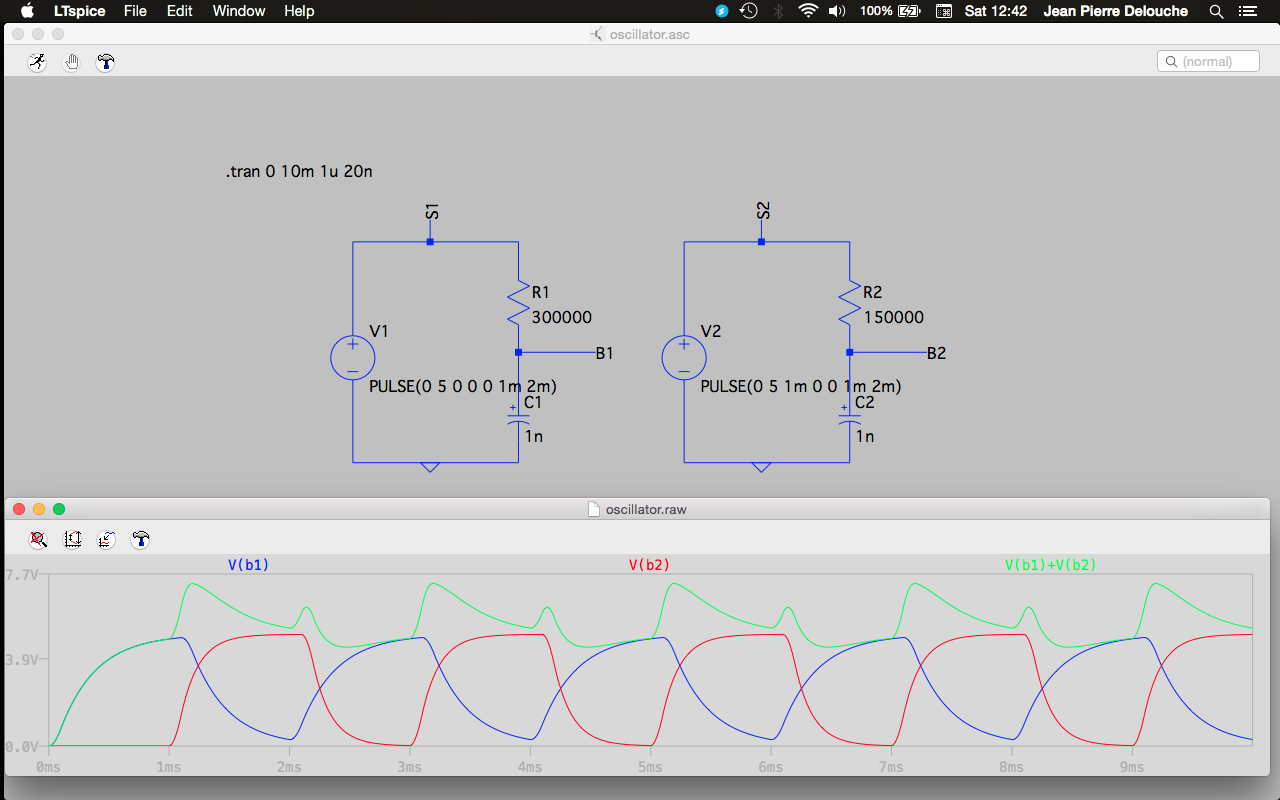Viewport: 1280px width, 800px height.
Task: Click the Wi-Fi status icon
Action: point(808,11)
